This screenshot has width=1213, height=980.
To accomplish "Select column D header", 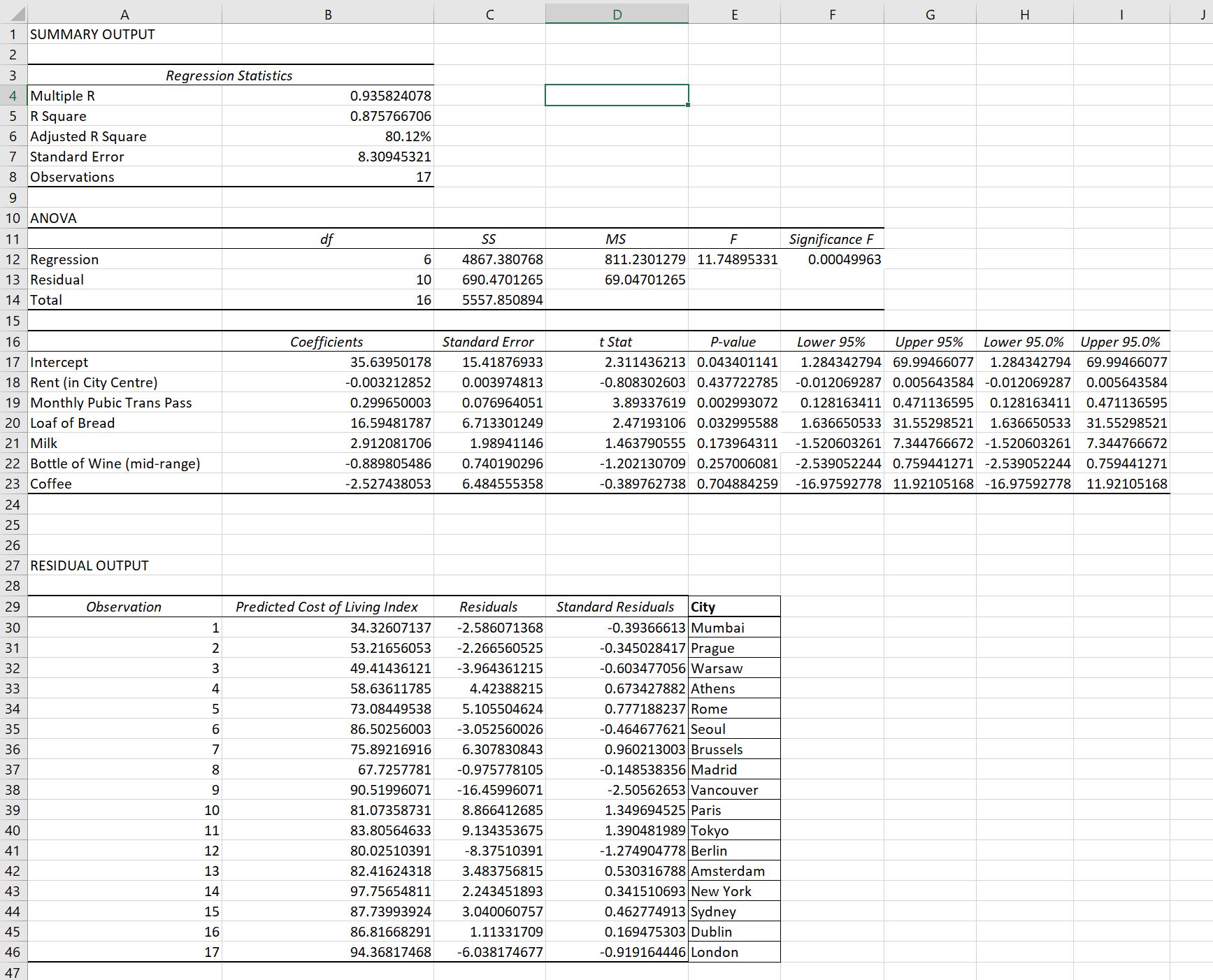I will 616,13.
